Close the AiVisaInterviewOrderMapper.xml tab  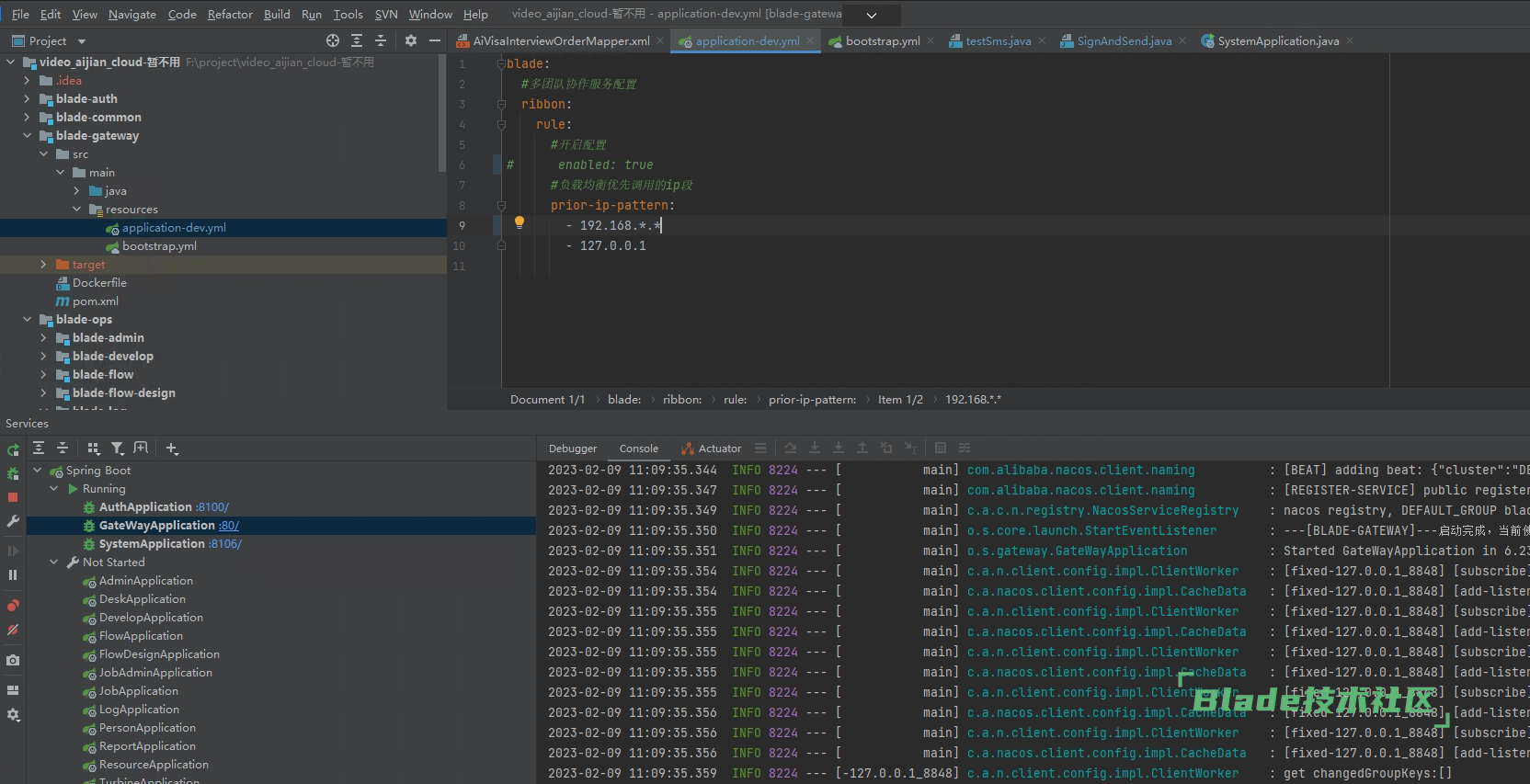[660, 40]
